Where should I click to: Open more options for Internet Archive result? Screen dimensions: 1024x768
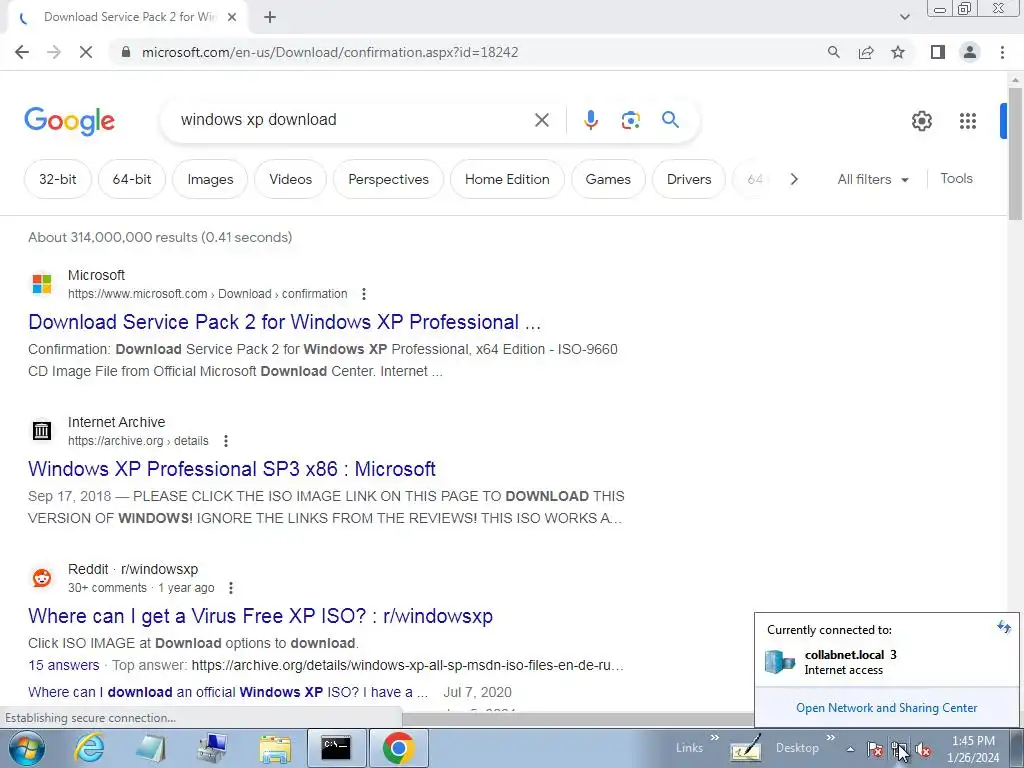pos(226,441)
